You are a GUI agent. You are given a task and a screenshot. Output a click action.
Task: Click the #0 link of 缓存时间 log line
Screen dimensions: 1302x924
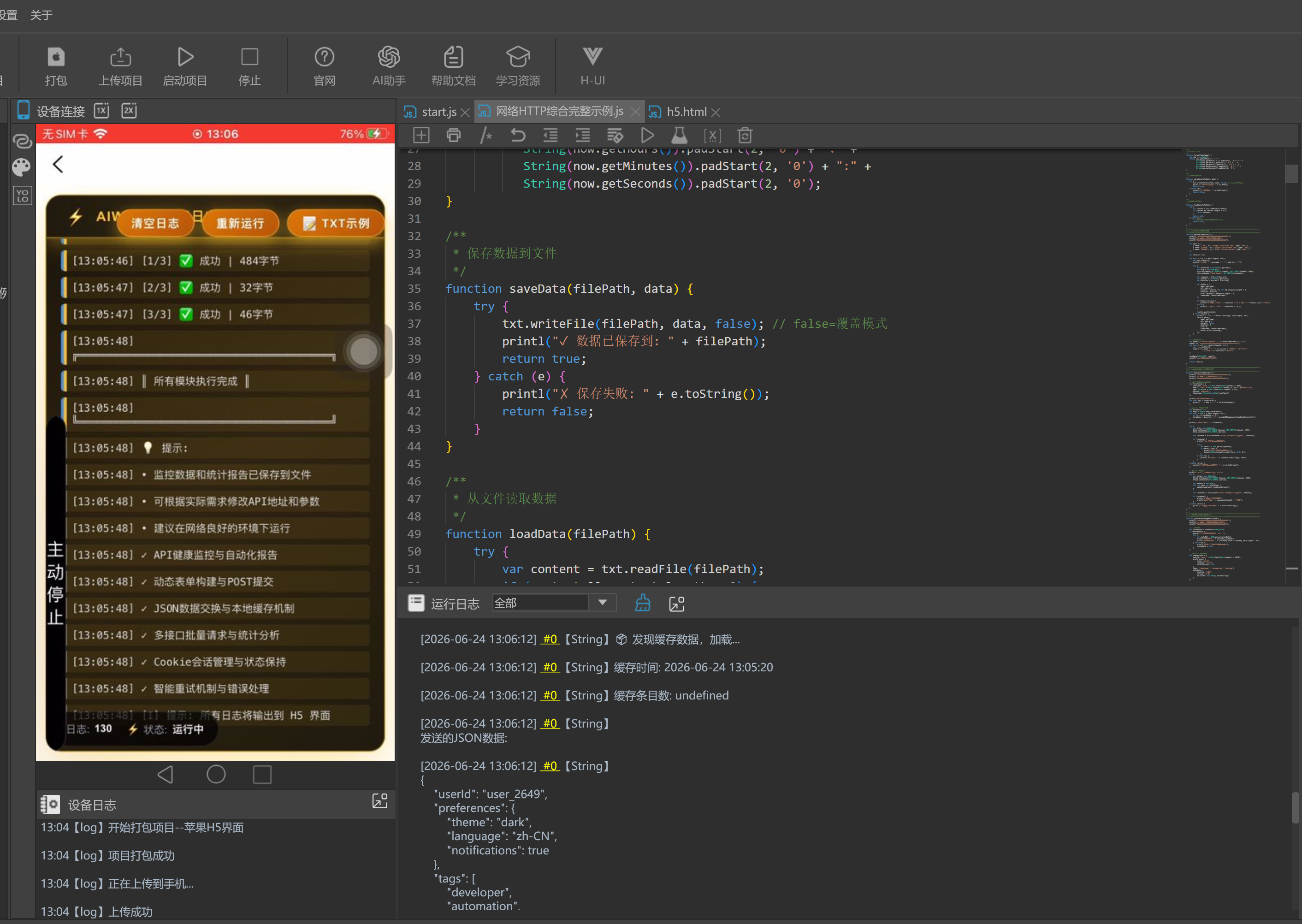pos(550,667)
